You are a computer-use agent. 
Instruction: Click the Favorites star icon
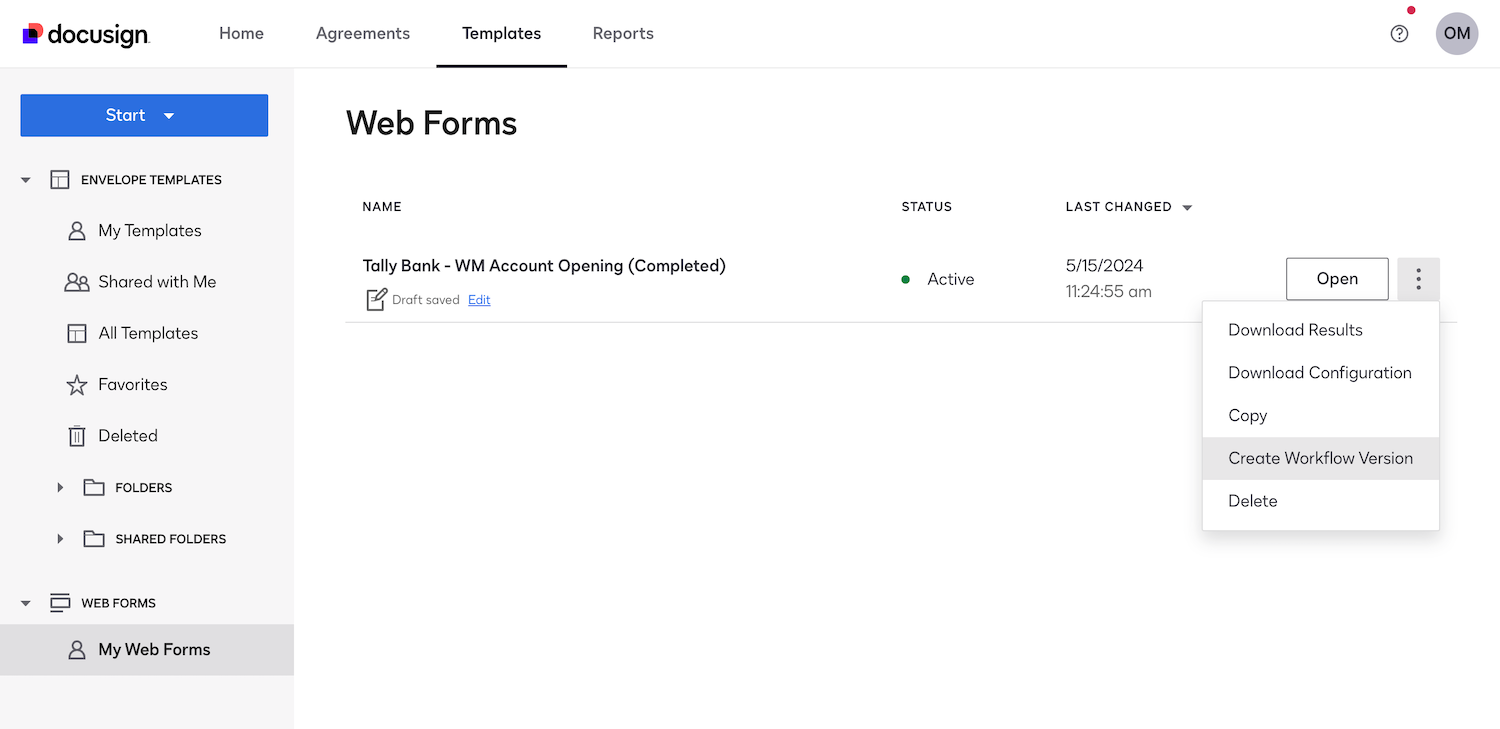tap(77, 384)
